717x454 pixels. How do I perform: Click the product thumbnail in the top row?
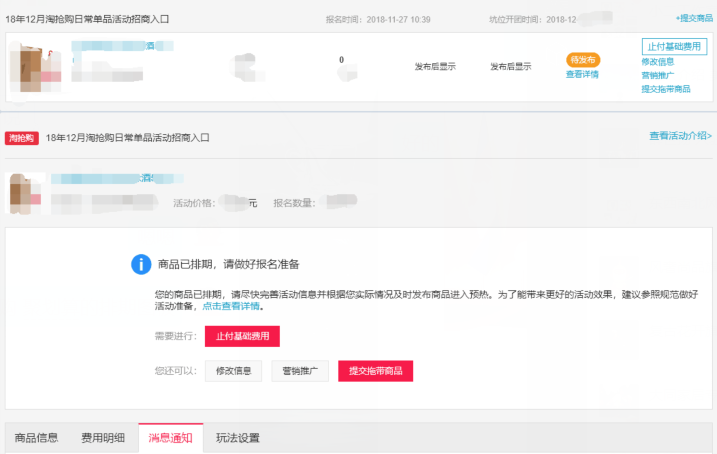[x=36, y=68]
